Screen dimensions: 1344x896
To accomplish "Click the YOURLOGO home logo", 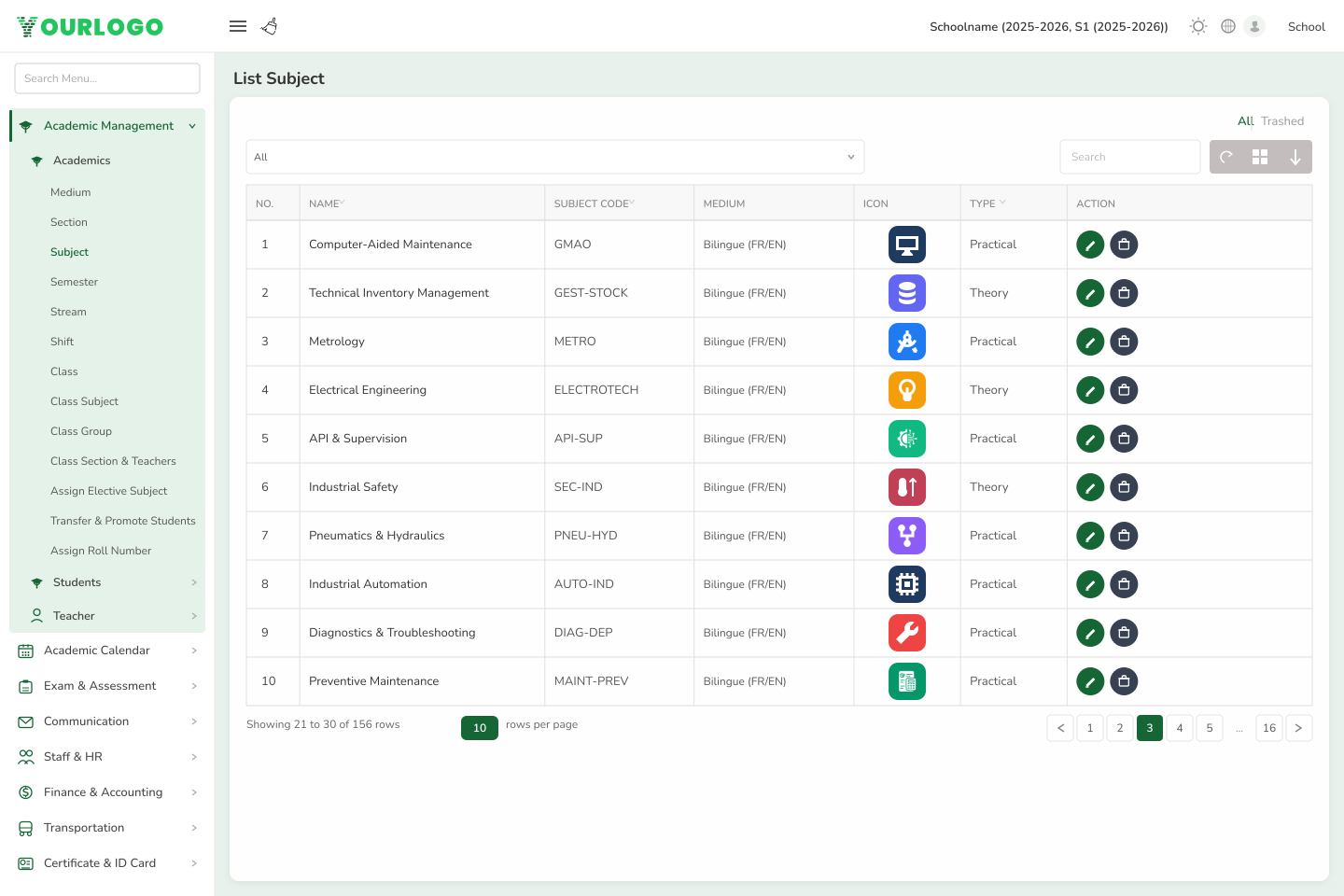I will [x=91, y=26].
